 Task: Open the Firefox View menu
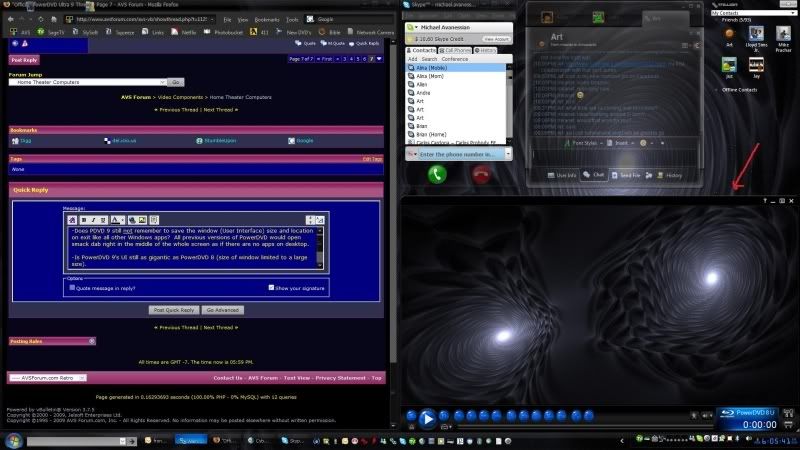click(243, 19)
